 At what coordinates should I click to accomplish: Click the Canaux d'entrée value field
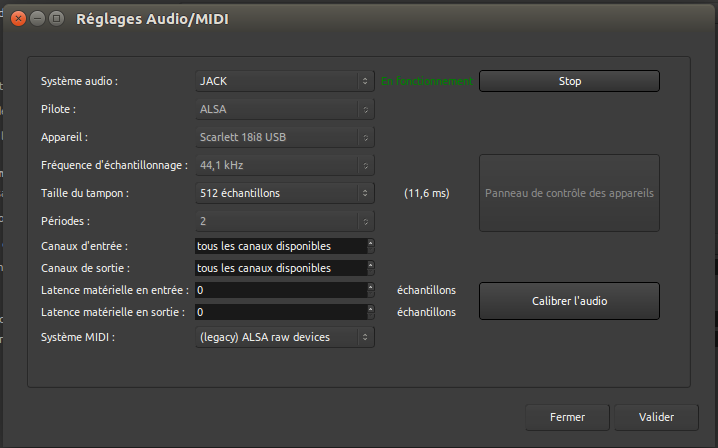pyautogui.click(x=280, y=246)
